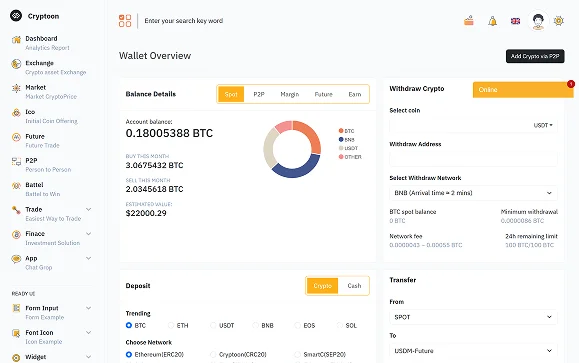Expand the Widget menu chevron
The image size is (579, 363).
[x=89, y=357]
